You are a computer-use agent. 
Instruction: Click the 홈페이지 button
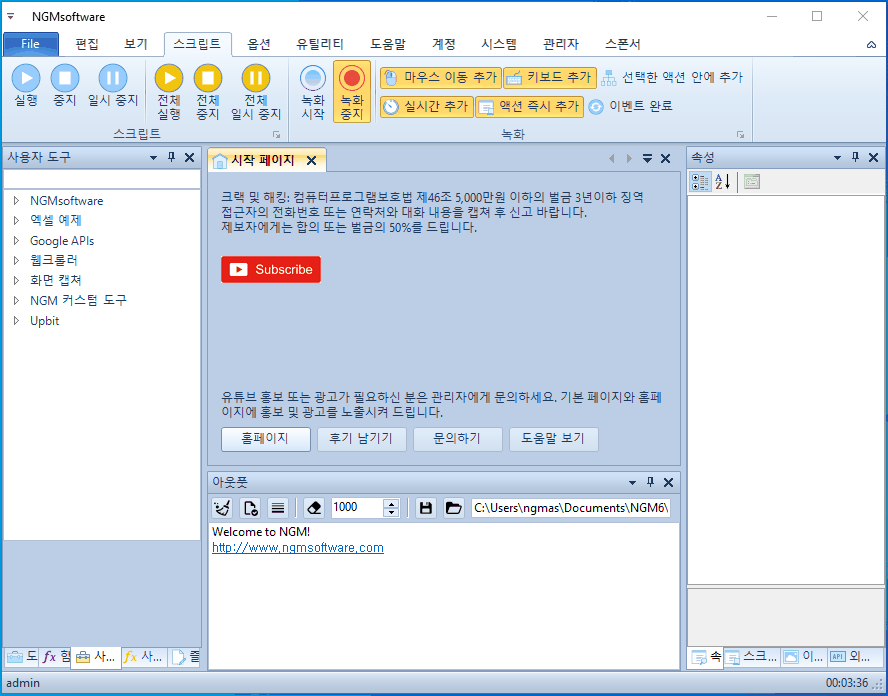pos(266,439)
